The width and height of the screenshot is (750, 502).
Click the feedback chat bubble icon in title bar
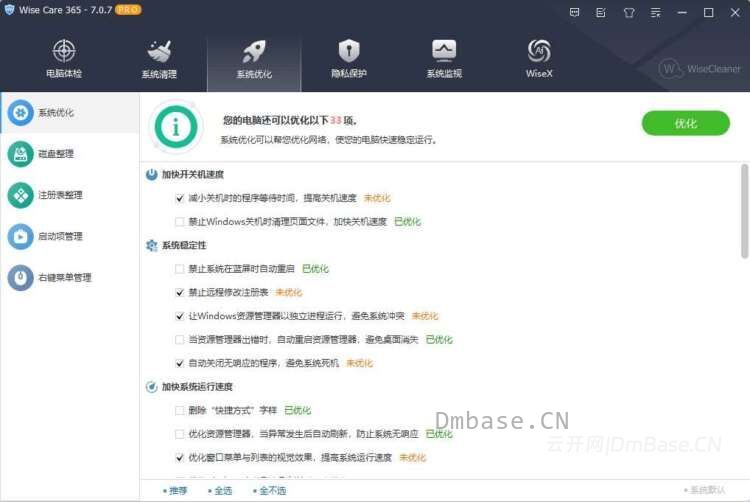click(574, 12)
